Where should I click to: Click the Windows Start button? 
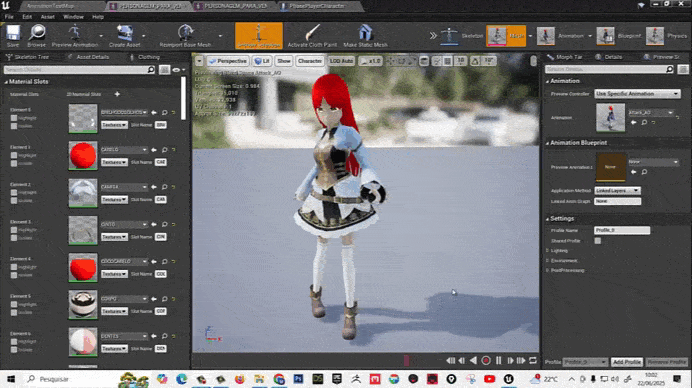11,379
